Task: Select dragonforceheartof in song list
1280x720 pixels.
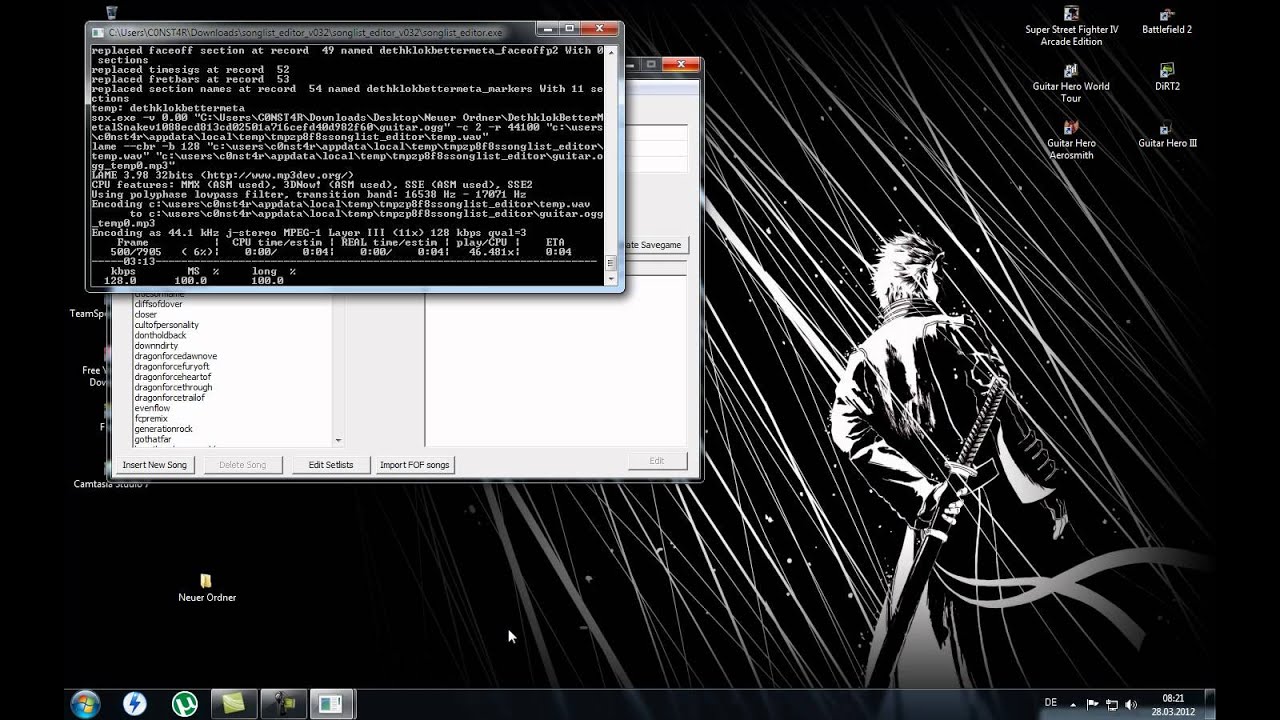Action: tap(173, 377)
